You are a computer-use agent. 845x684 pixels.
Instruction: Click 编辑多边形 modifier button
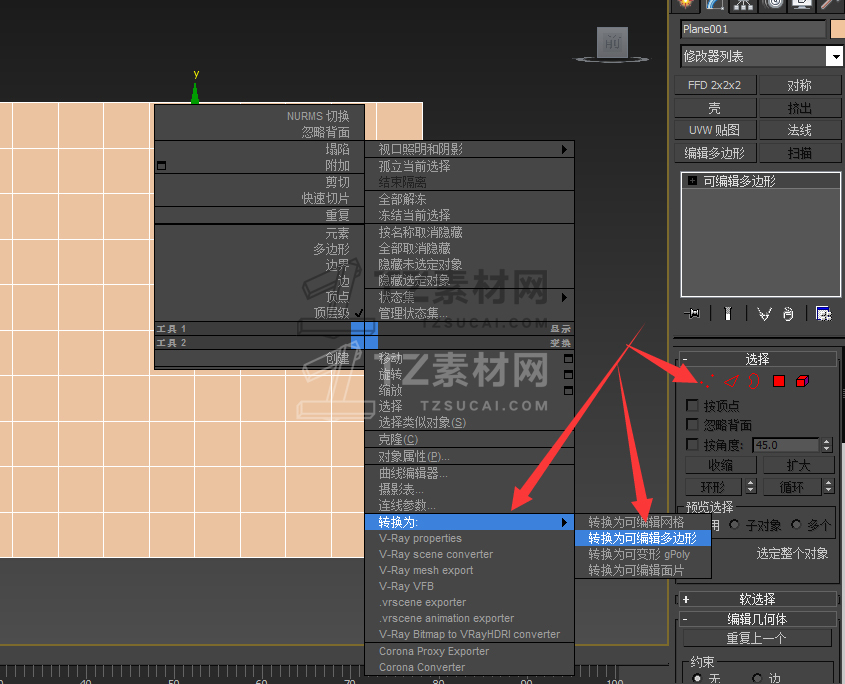(715, 153)
